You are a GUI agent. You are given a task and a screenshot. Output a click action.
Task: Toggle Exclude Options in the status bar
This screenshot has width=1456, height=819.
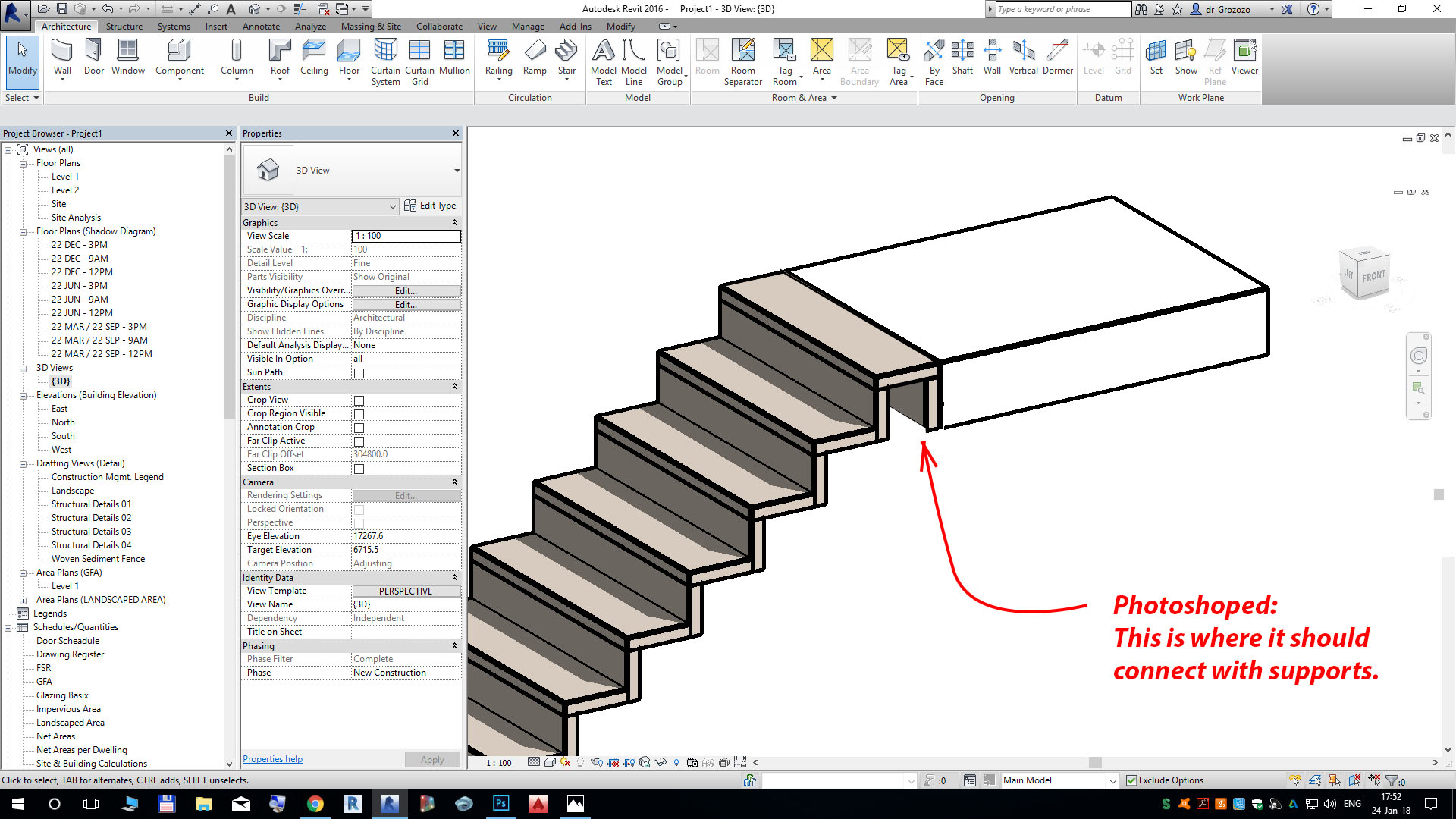pyautogui.click(x=1131, y=780)
